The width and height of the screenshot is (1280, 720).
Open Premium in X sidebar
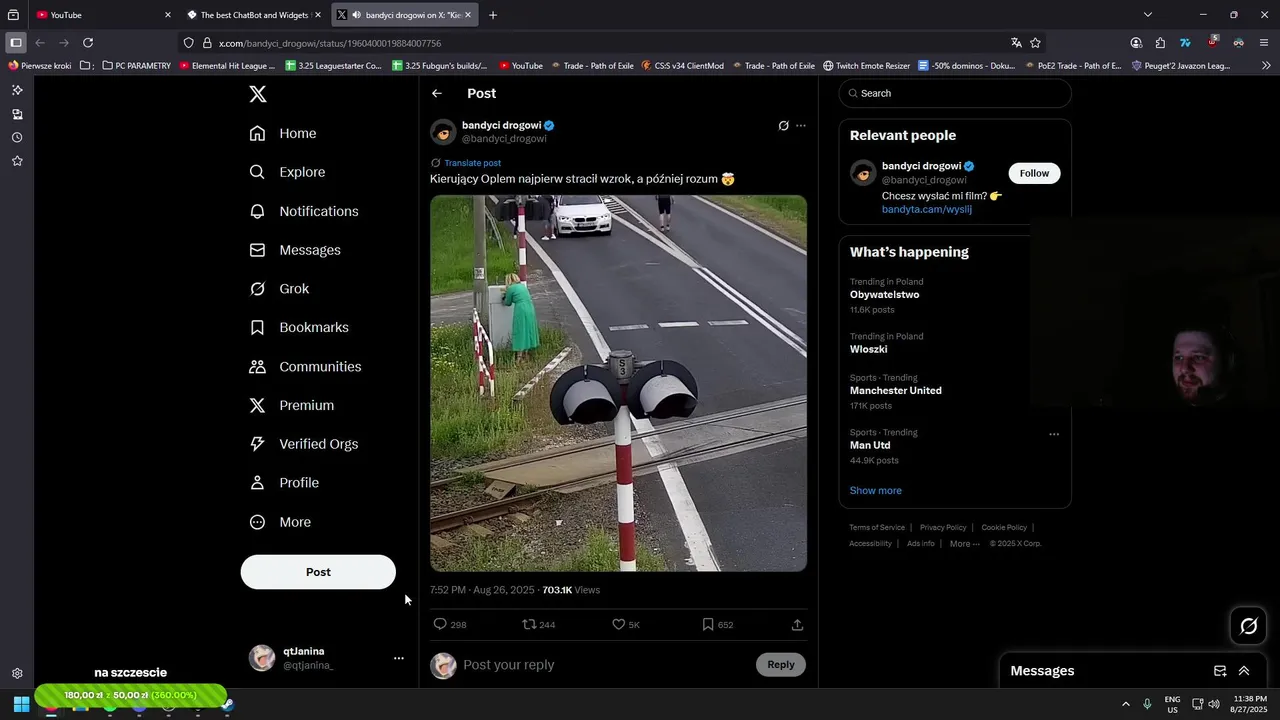[x=292, y=405]
